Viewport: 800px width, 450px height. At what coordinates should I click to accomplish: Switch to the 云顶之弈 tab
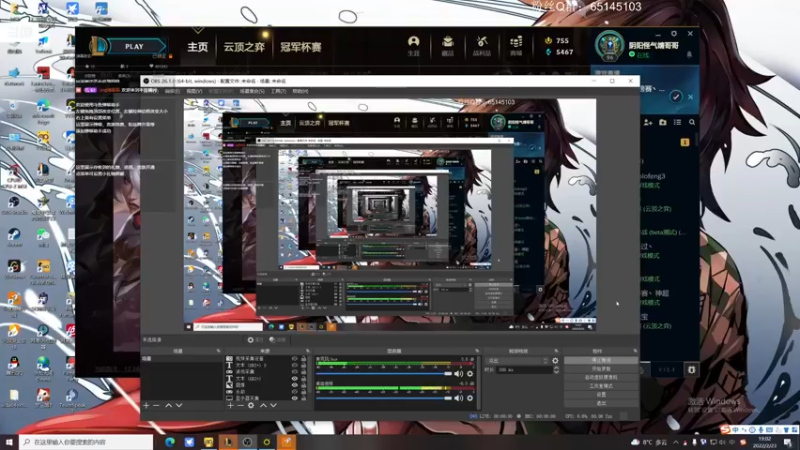[244, 47]
